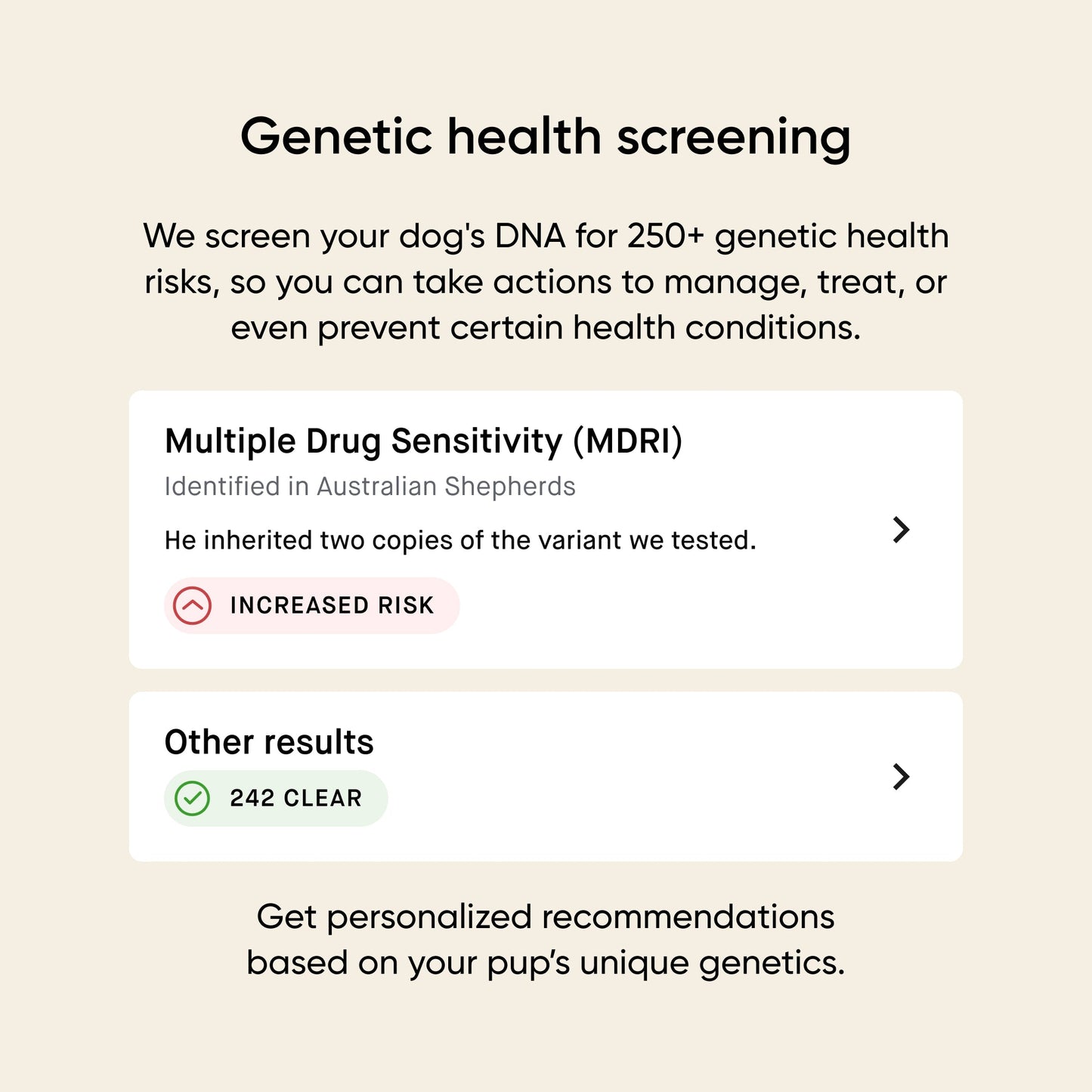Click the INCREASED RISK label text
This screenshot has width=1092, height=1092.
332,605
